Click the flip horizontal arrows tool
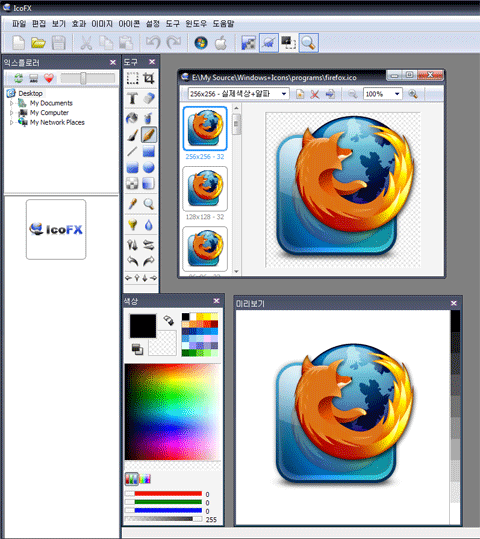The height and width of the screenshot is (539, 480). click(149, 245)
